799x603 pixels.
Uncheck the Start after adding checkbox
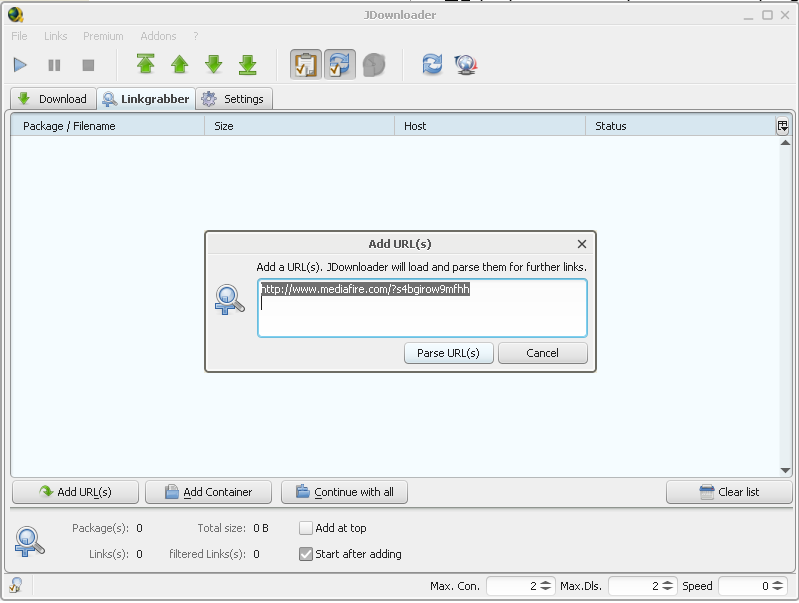point(306,554)
